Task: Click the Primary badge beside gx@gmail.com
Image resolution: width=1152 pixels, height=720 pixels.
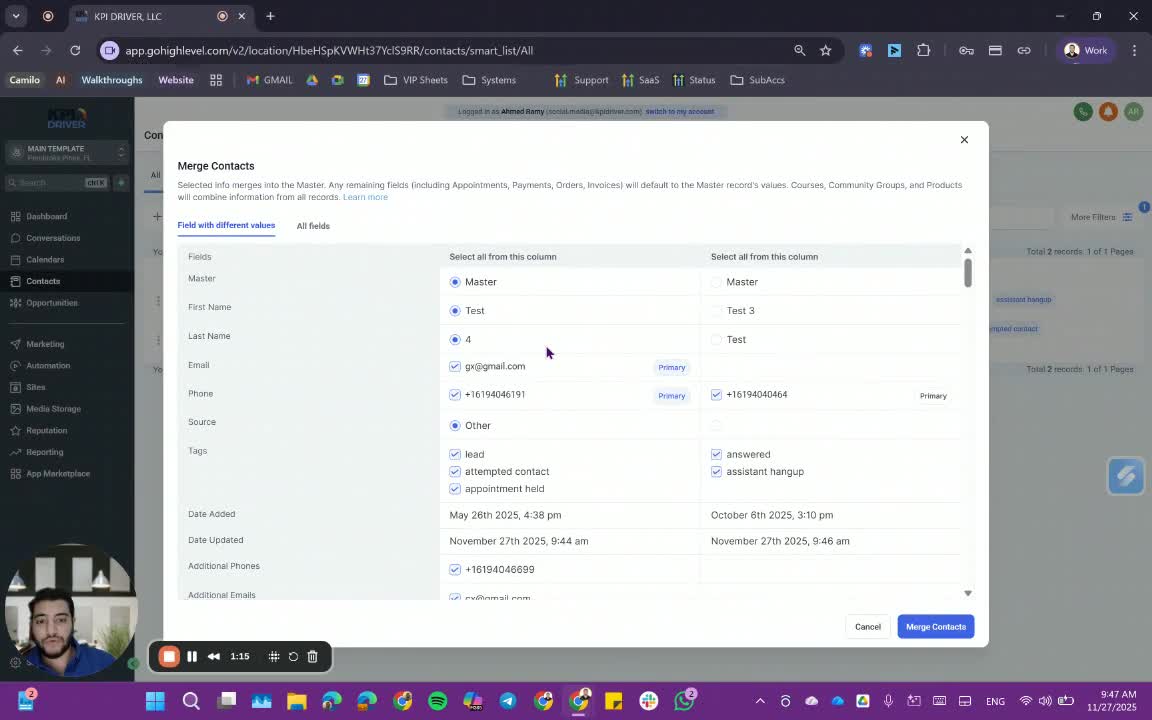Action: (672, 367)
